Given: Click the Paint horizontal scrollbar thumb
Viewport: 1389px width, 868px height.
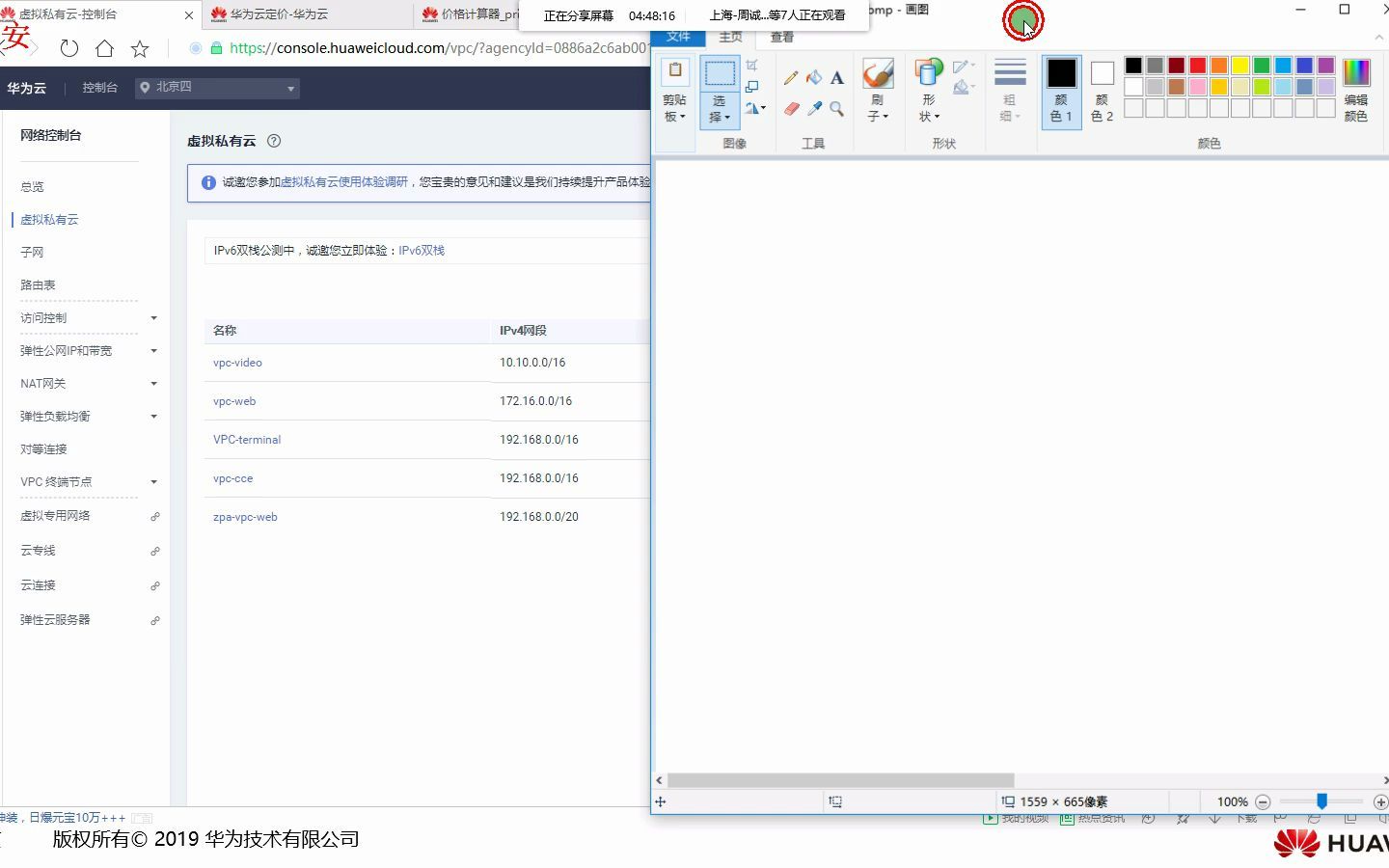Looking at the screenshot, I should [x=840, y=780].
